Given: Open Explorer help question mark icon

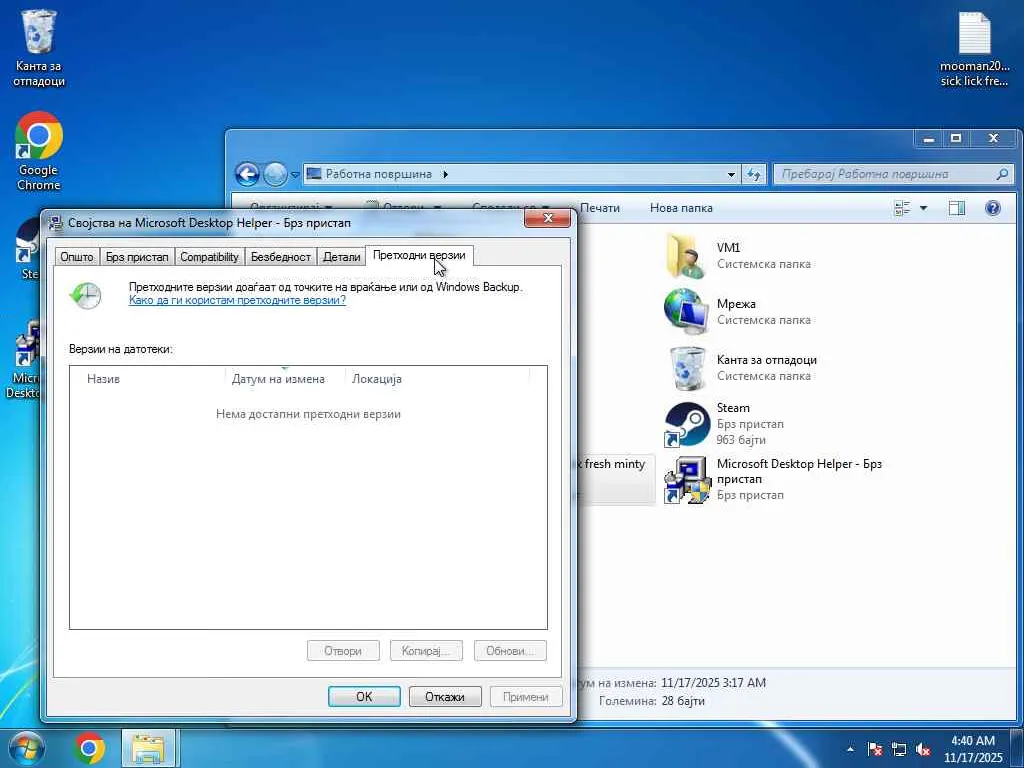Looking at the screenshot, I should pyautogui.click(x=993, y=208).
